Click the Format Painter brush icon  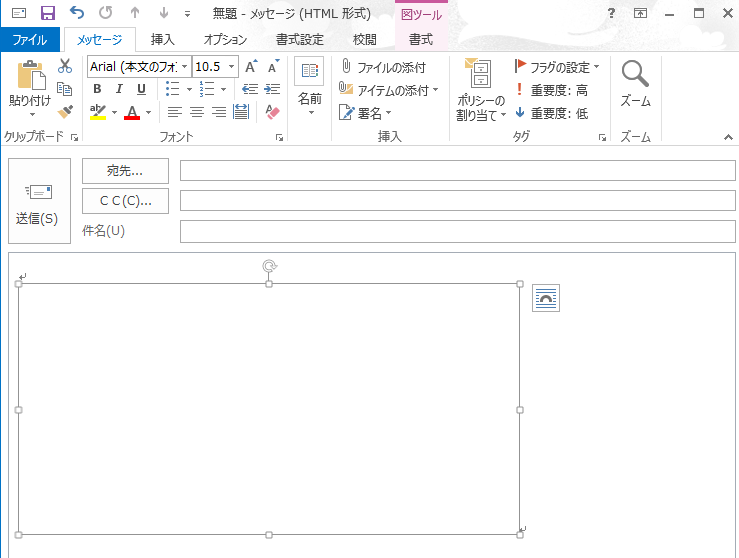pos(65,112)
